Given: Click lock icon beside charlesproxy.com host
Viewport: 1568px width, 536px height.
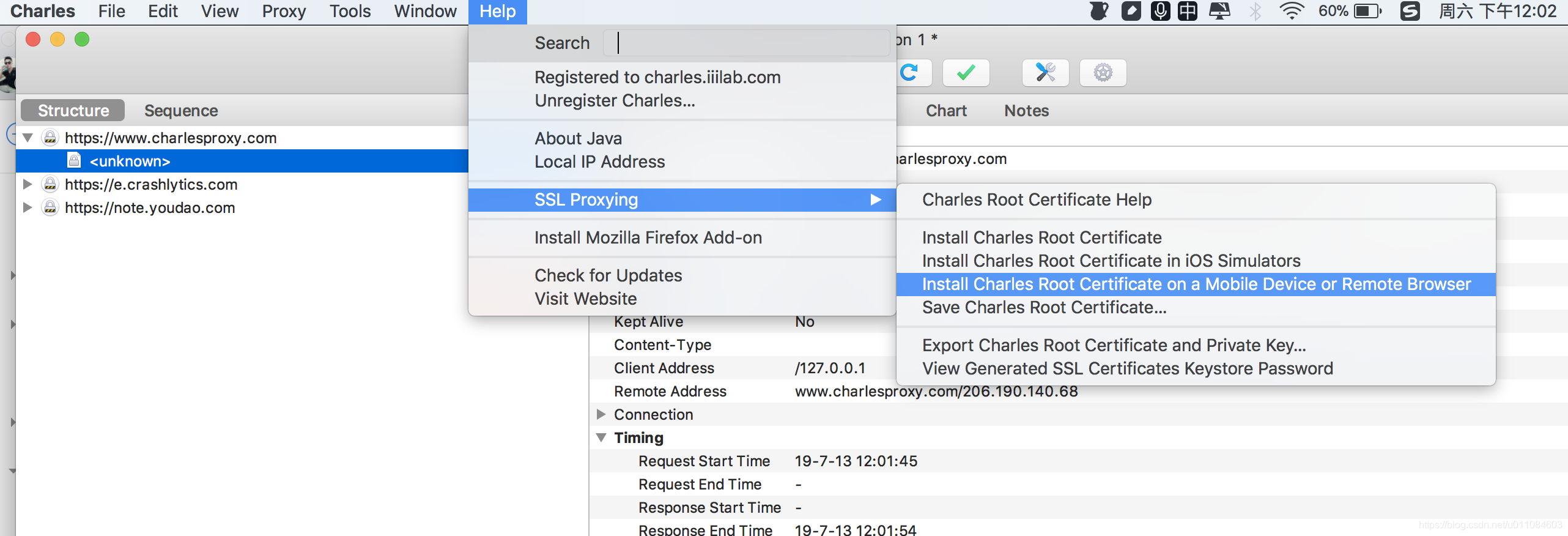Looking at the screenshot, I should 50,138.
